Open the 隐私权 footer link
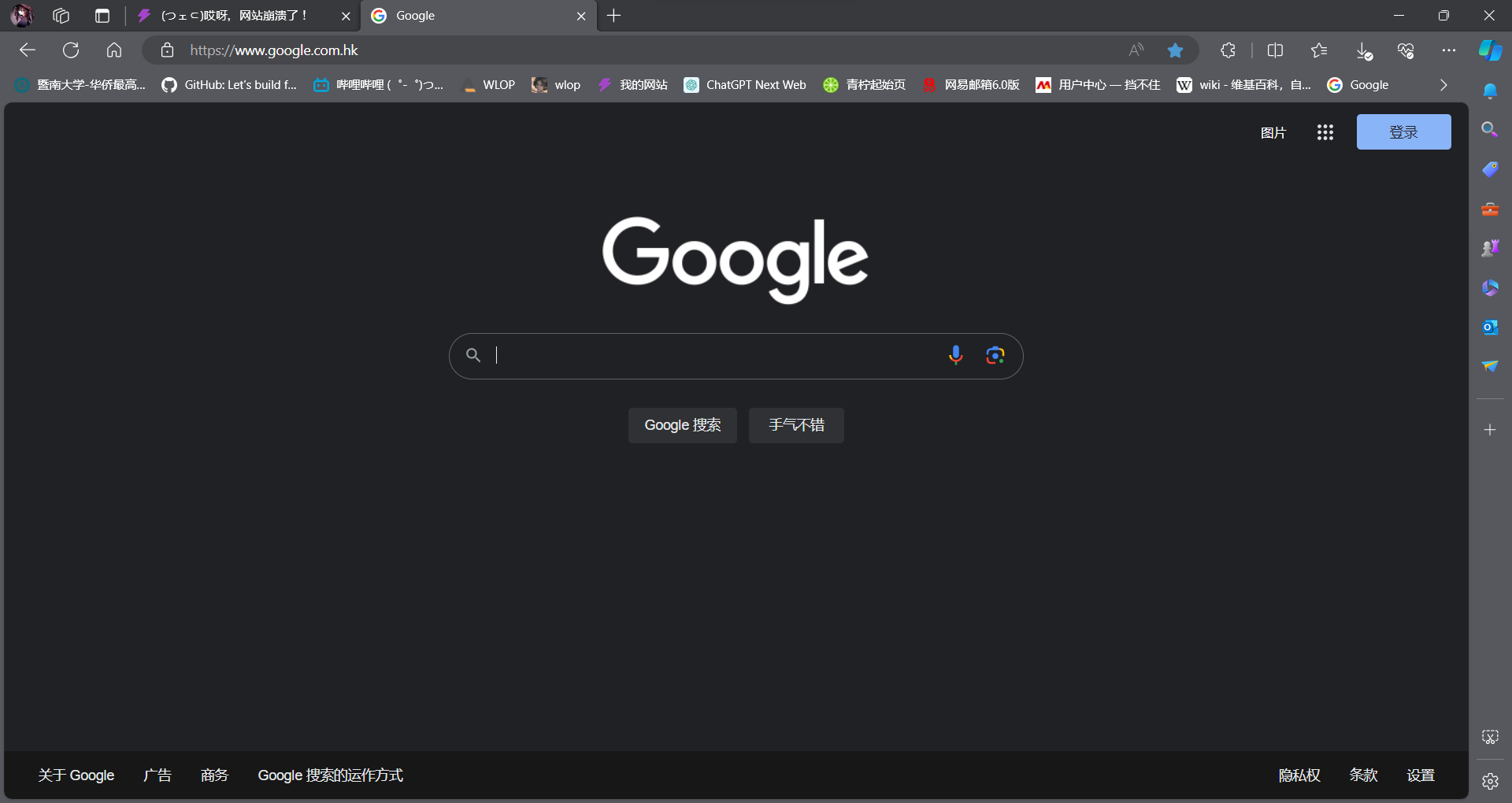Screen dimensions: 1512x803 coord(1299,775)
